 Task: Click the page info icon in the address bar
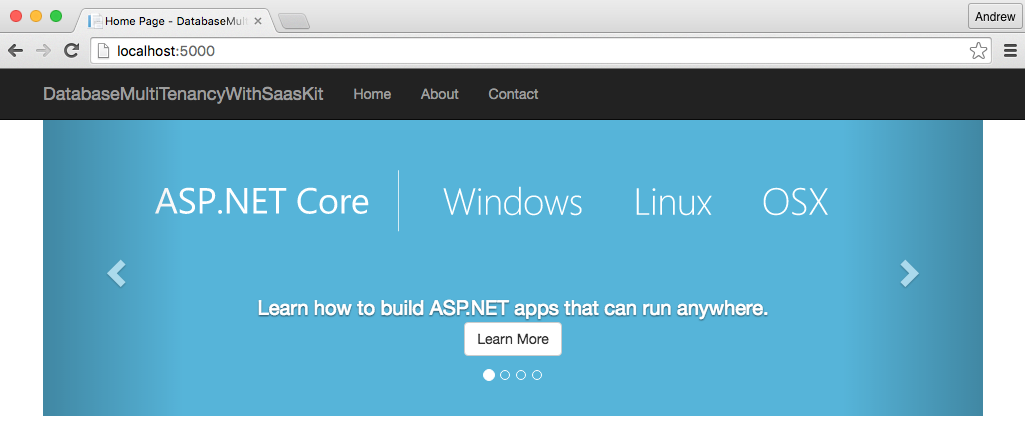tap(102, 50)
